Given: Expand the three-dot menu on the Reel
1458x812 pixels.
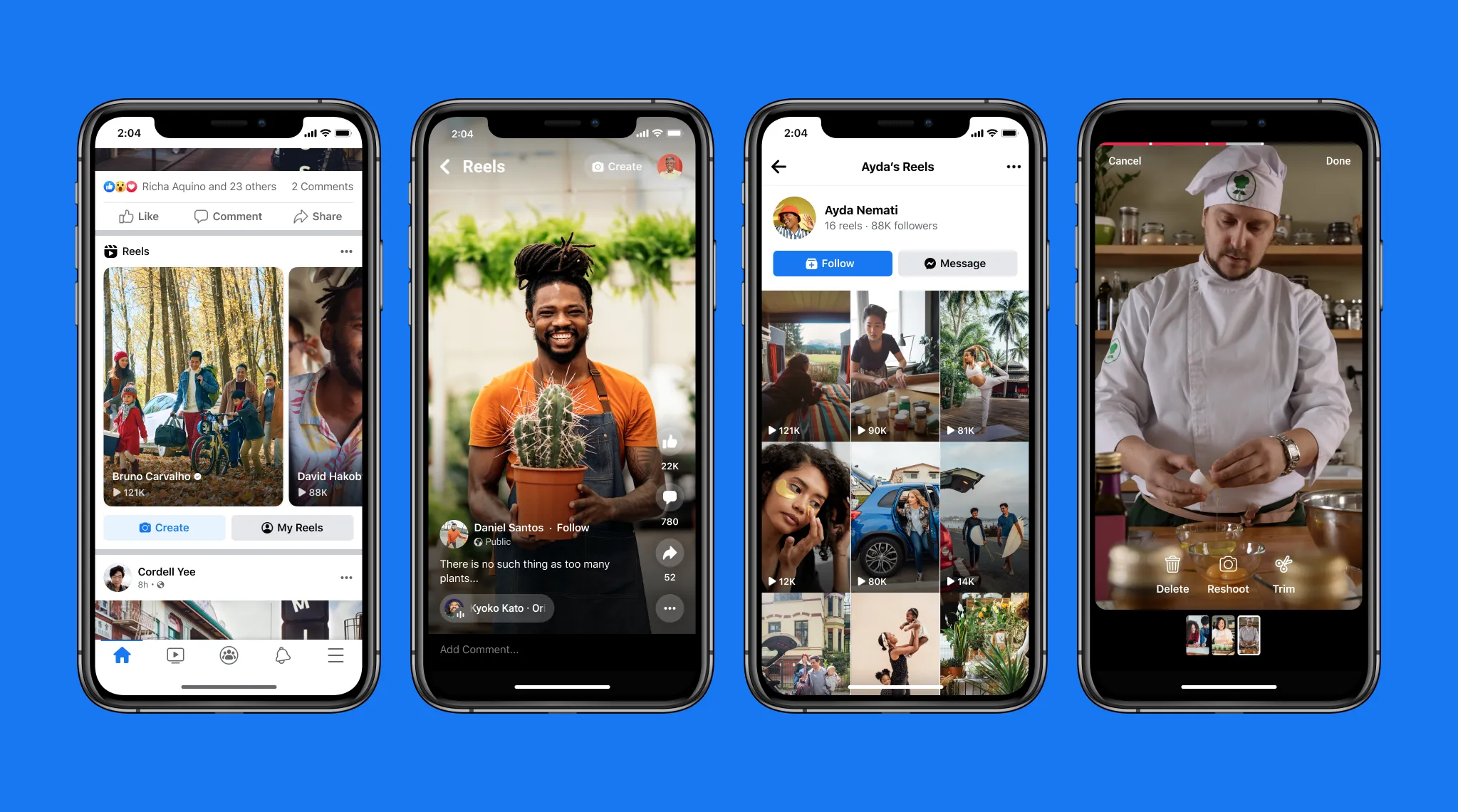Looking at the screenshot, I should coord(671,608).
